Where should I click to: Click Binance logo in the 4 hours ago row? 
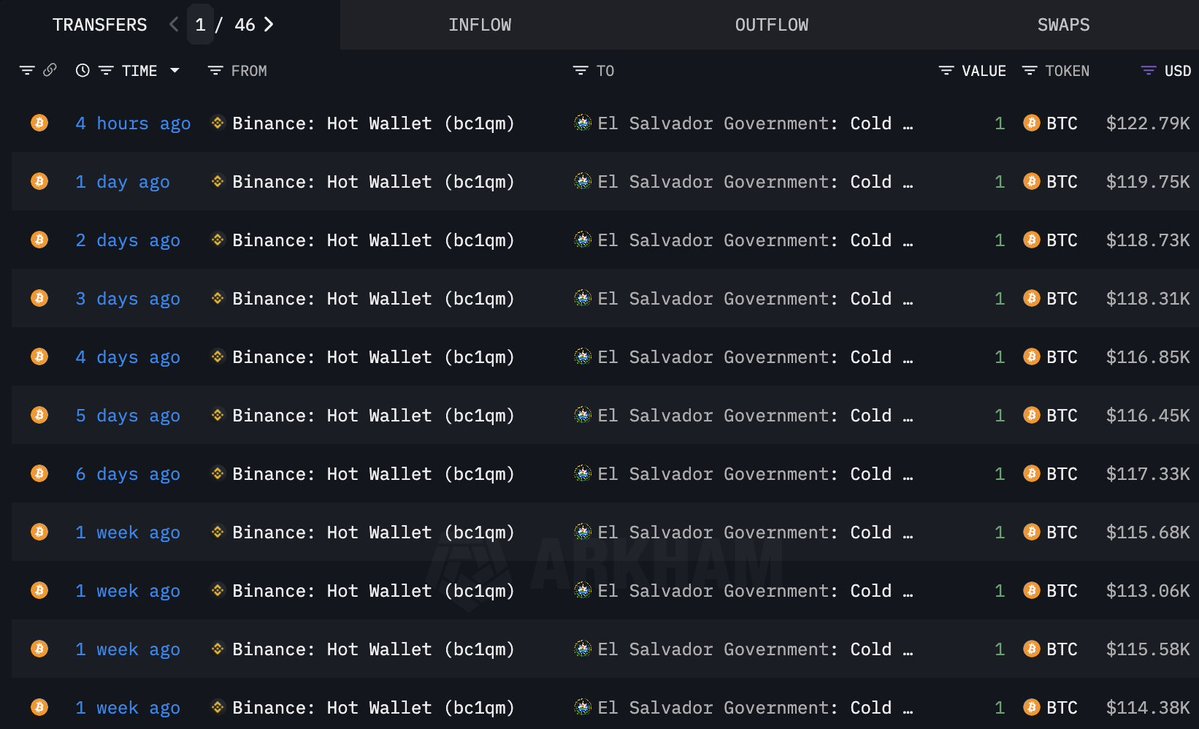(x=217, y=122)
